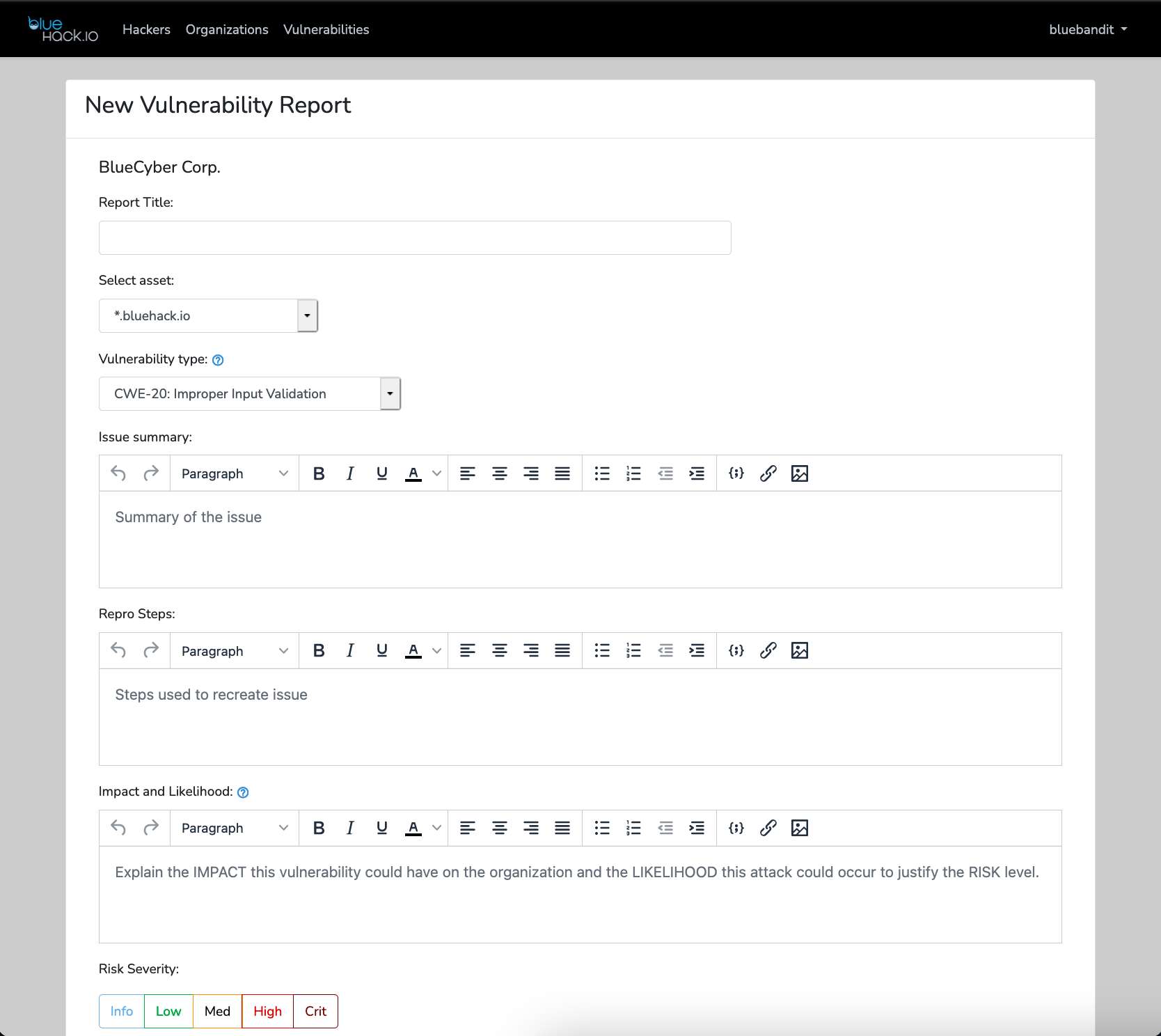This screenshot has height=1036, width=1161.
Task: Apply text color in Impact and Likelihood
Action: [413, 828]
